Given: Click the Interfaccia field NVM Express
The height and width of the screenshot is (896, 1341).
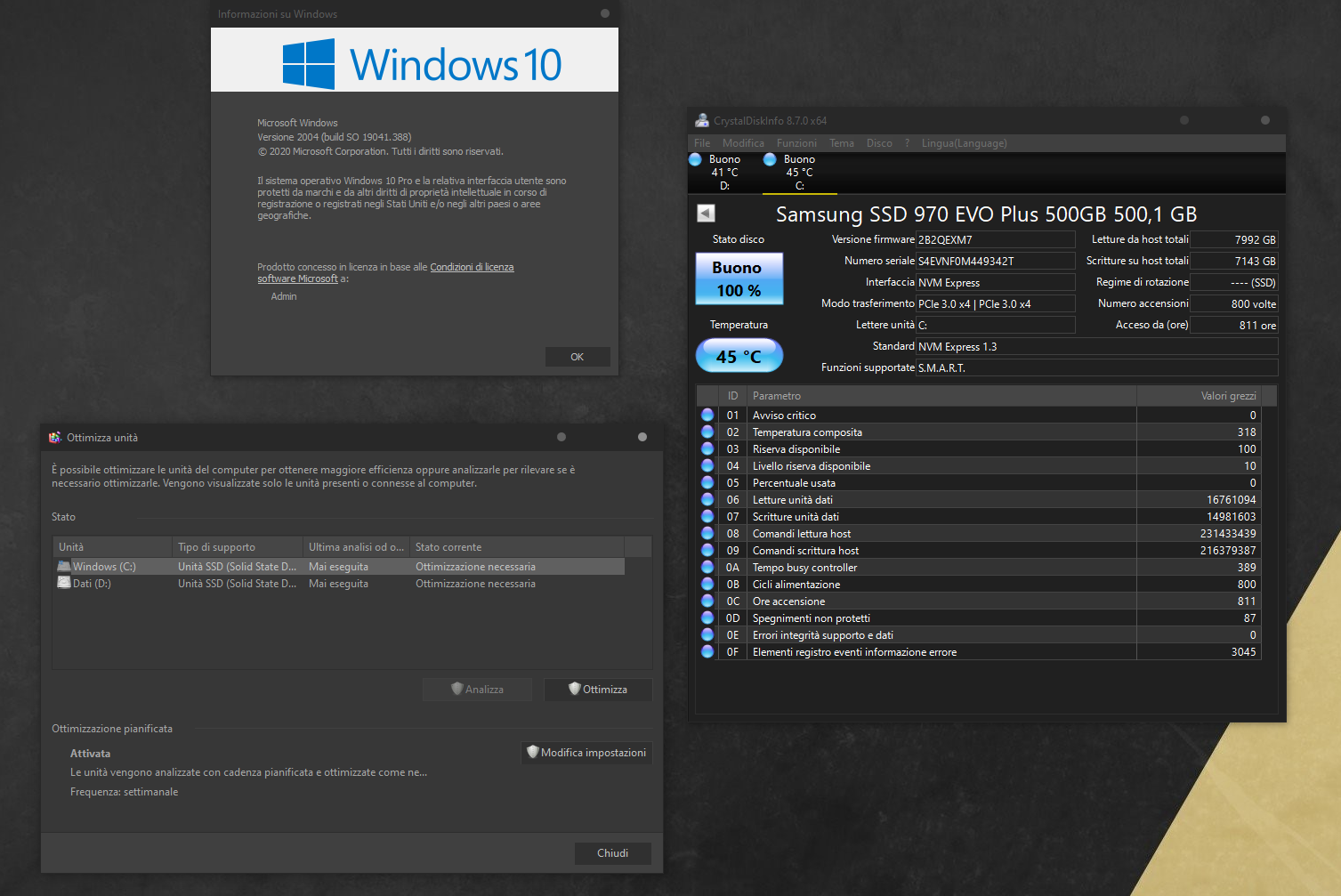Looking at the screenshot, I should point(995,282).
